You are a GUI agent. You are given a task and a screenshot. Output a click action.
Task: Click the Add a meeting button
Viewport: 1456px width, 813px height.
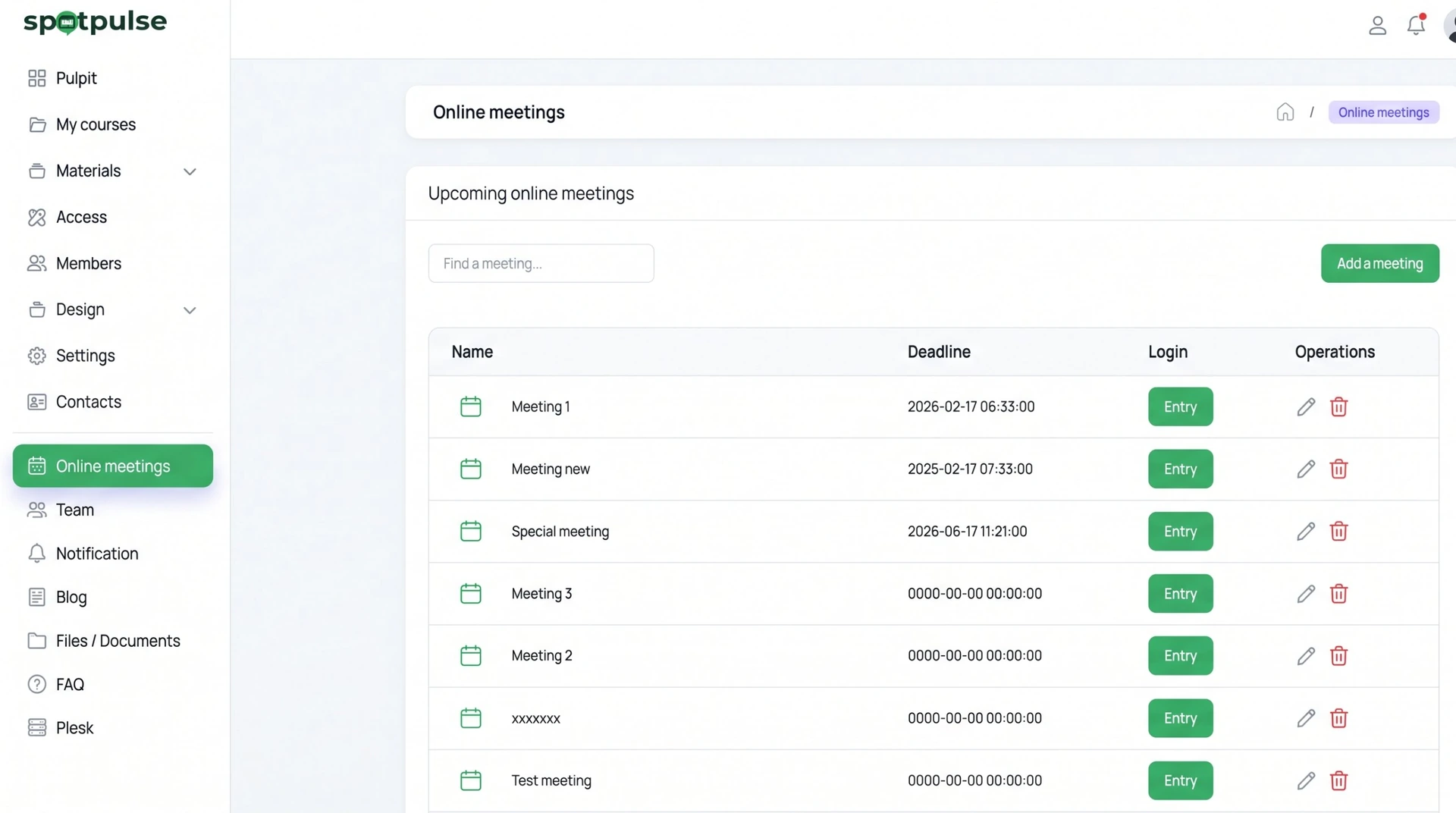point(1379,263)
